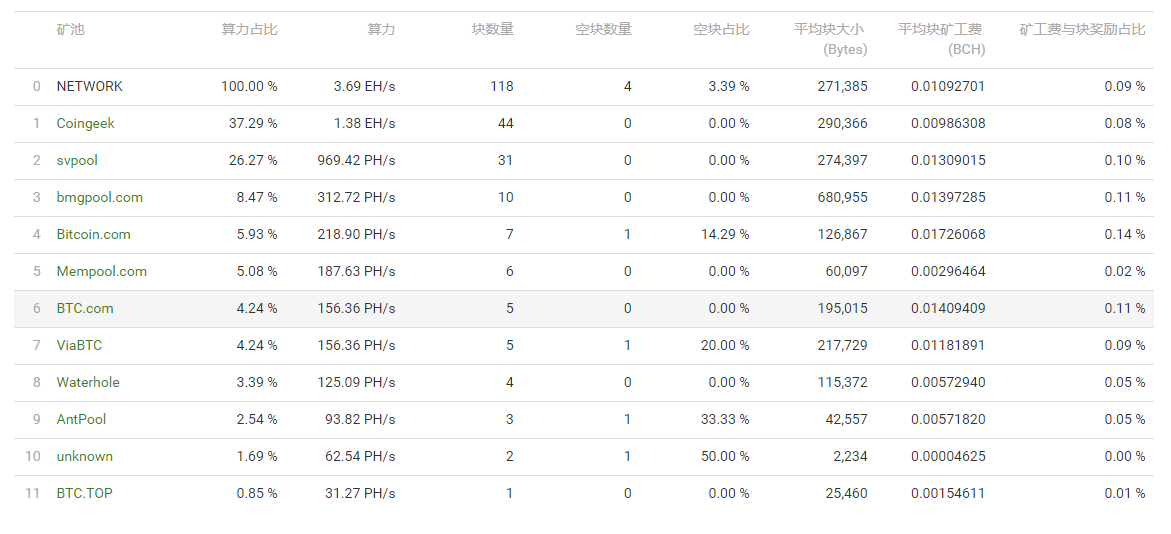Image resolution: width=1171 pixels, height=534 pixels.
Task: Open the BTC.com pool link
Action: (85, 308)
